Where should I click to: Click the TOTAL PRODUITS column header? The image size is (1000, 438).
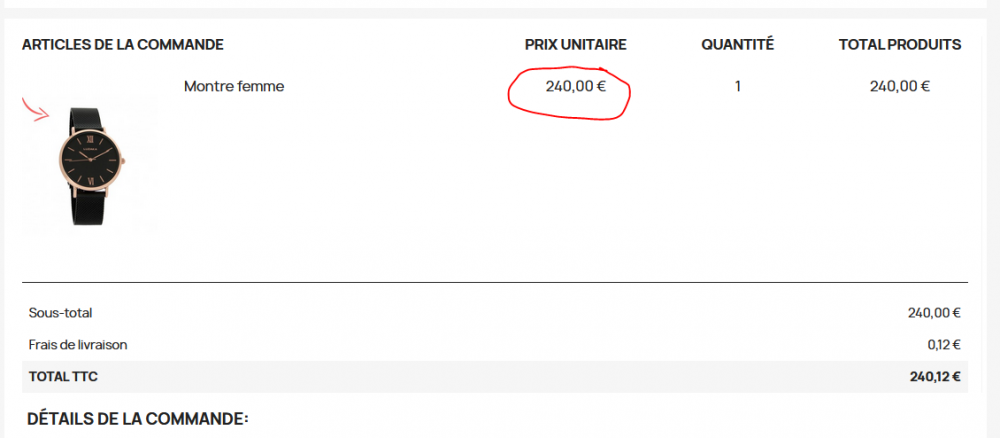(x=900, y=45)
